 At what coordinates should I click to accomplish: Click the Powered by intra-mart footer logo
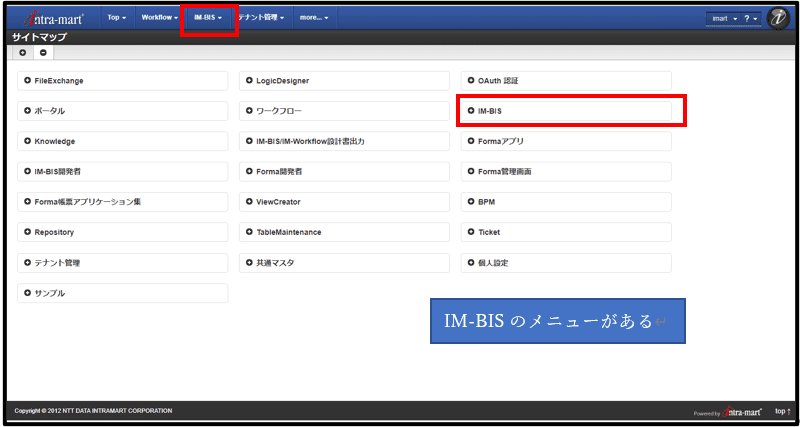point(727,412)
